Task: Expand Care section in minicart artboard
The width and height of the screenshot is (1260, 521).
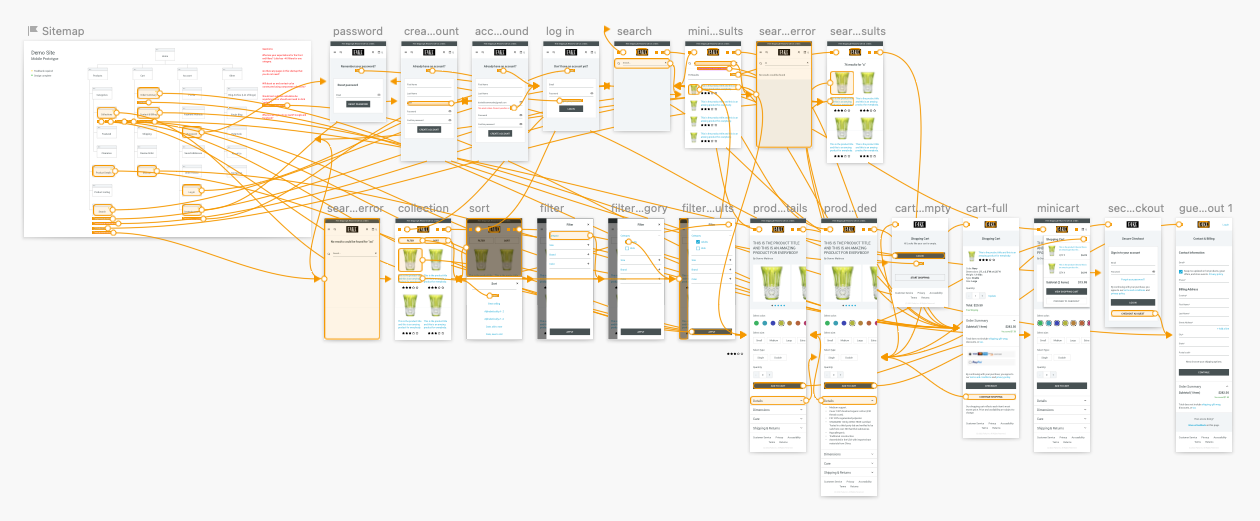Action: (x=1062, y=419)
